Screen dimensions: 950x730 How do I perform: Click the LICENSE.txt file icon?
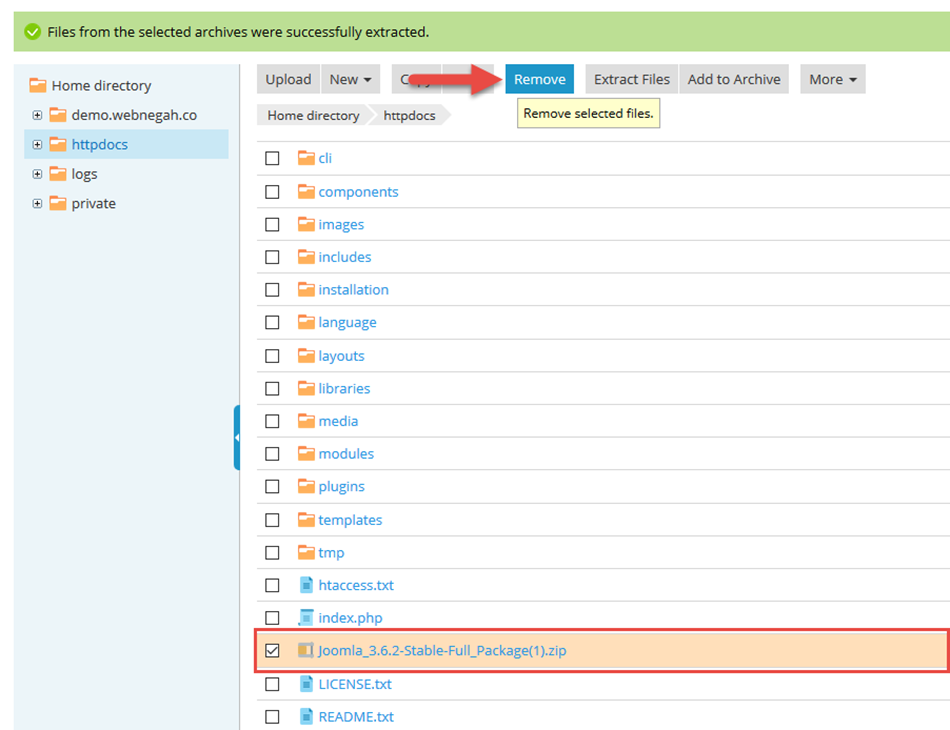pos(306,684)
